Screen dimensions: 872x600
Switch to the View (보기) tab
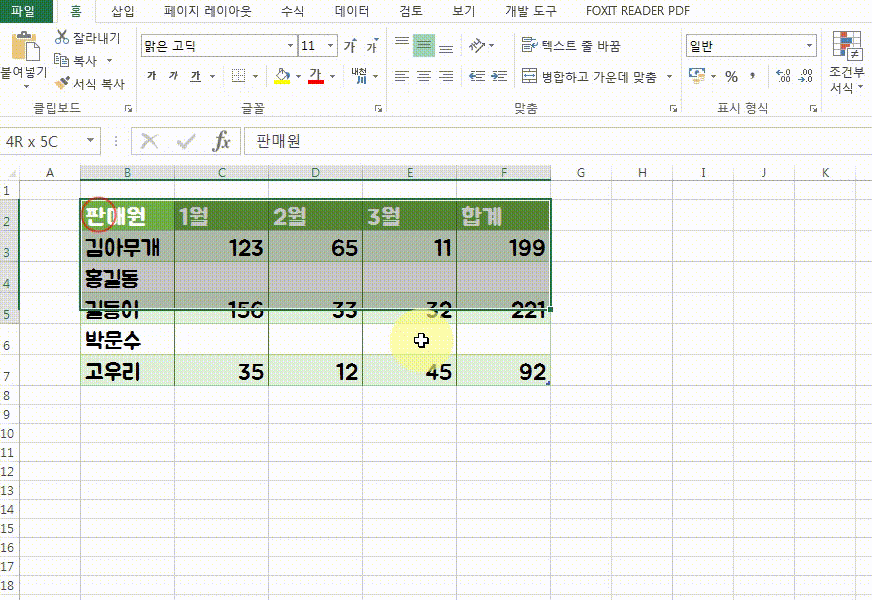[464, 11]
